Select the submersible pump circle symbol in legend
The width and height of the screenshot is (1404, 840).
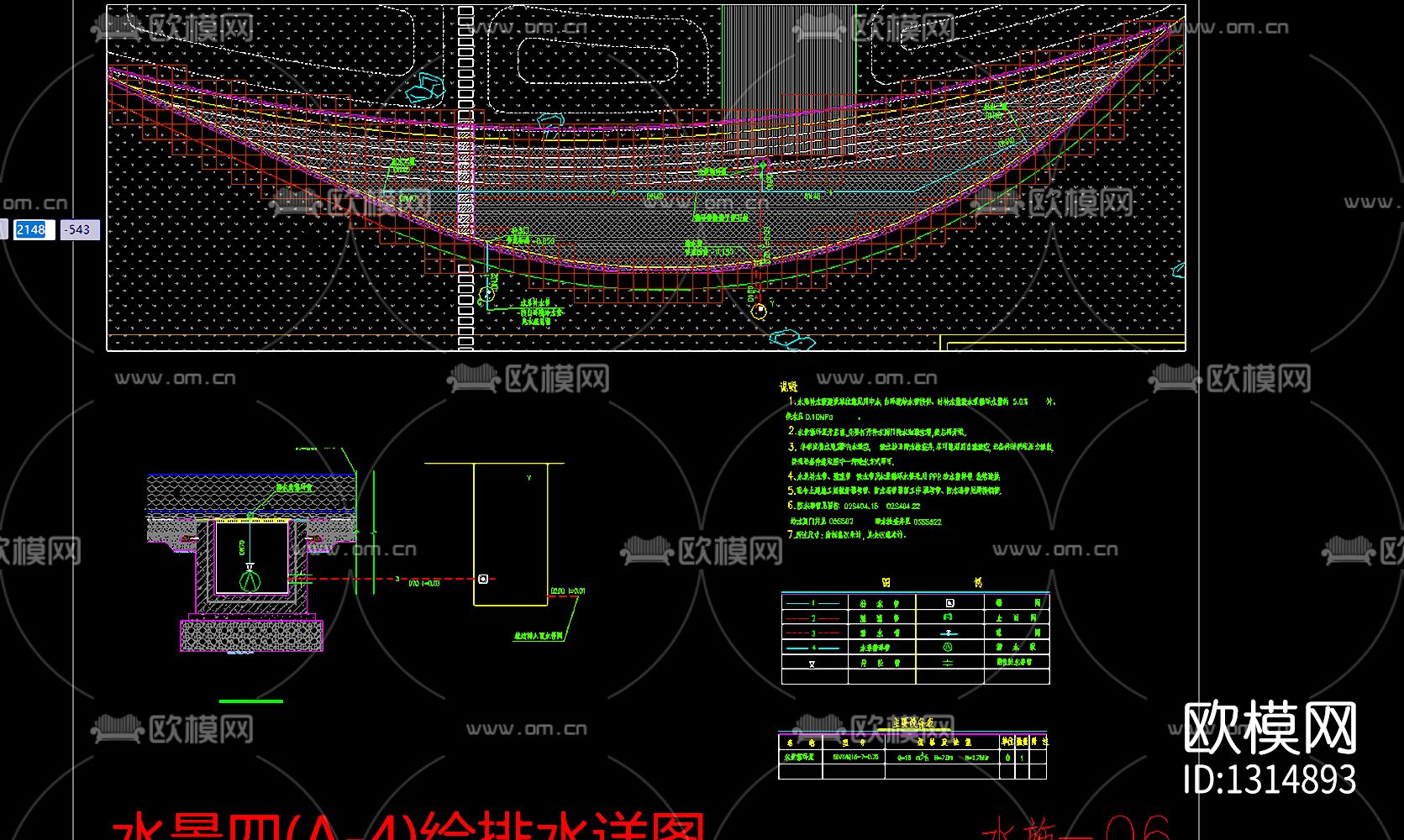(x=949, y=645)
